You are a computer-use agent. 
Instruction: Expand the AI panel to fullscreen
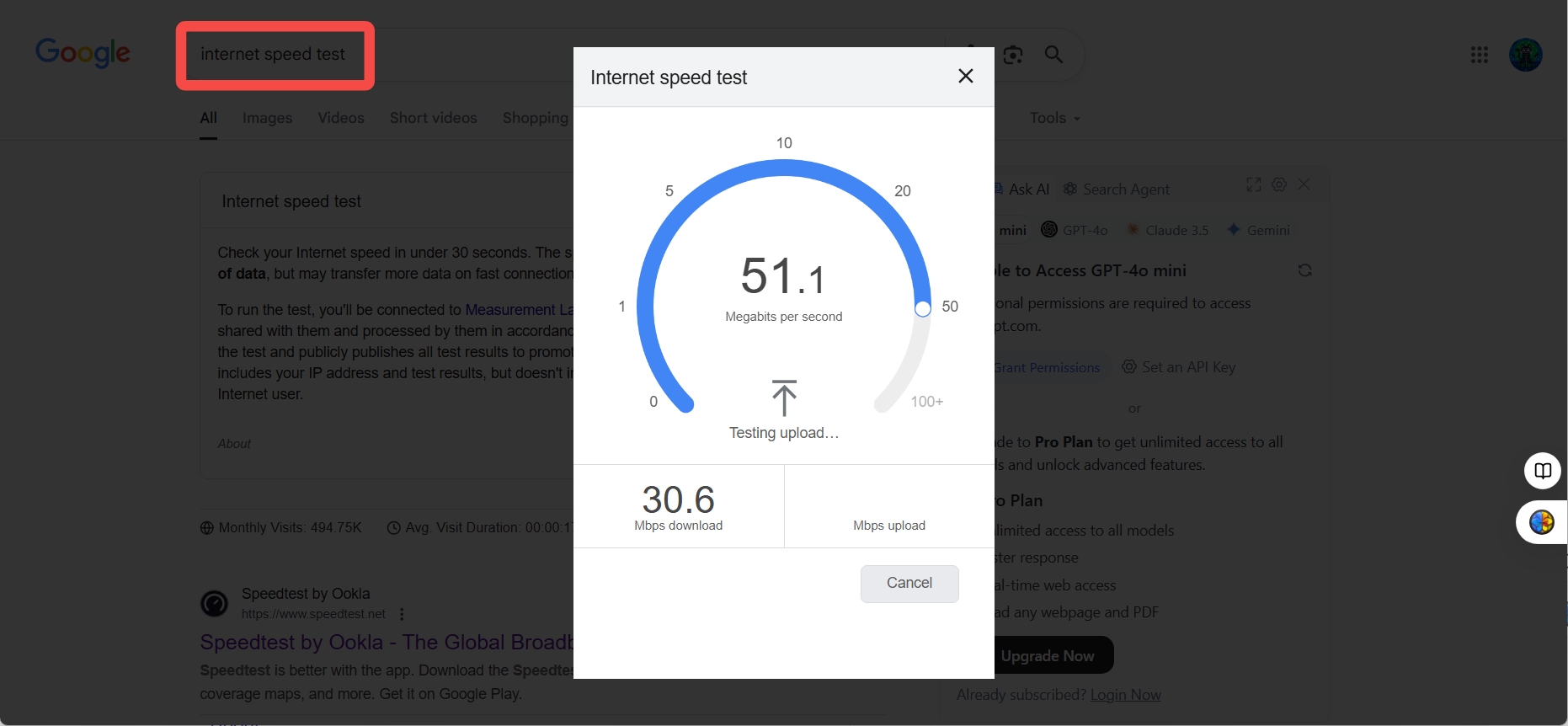coord(1254,184)
